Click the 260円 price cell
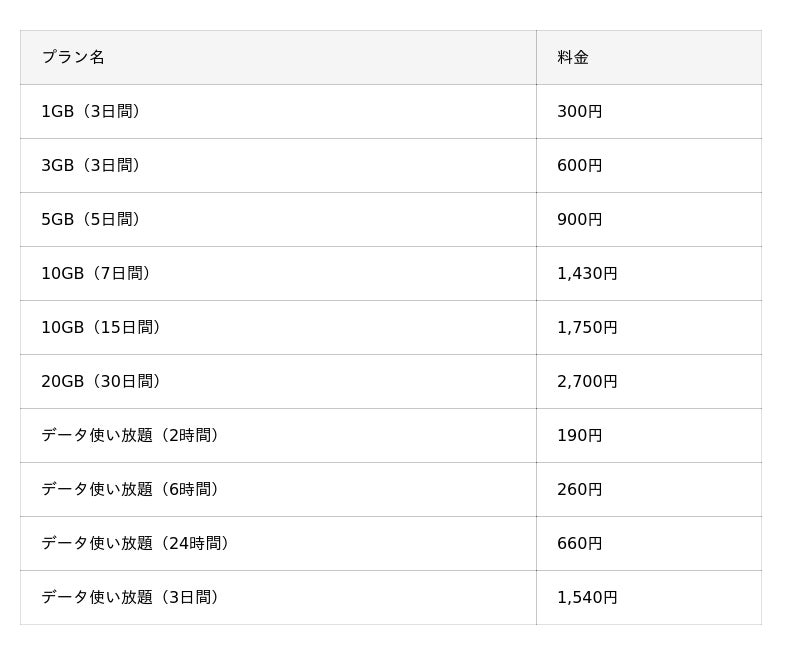800x655 pixels. 580,489
